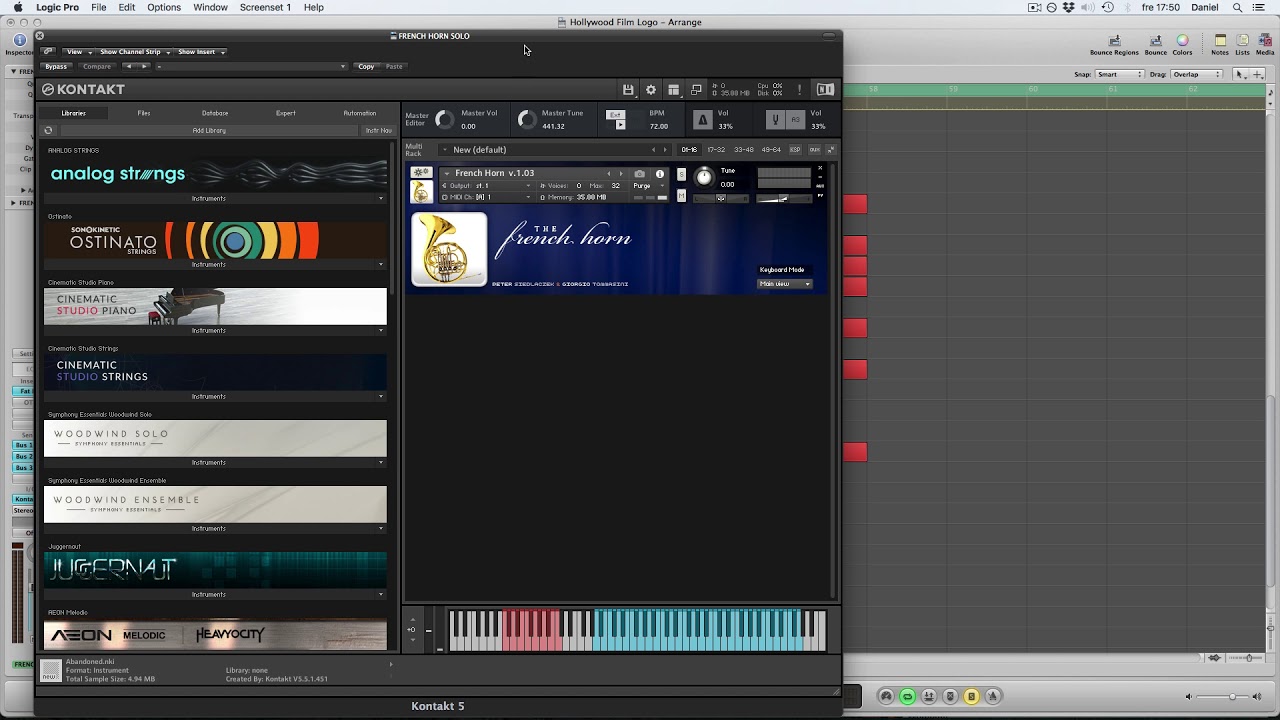1280x720 pixels.
Task: Click Add Library button
Action: 209,130
